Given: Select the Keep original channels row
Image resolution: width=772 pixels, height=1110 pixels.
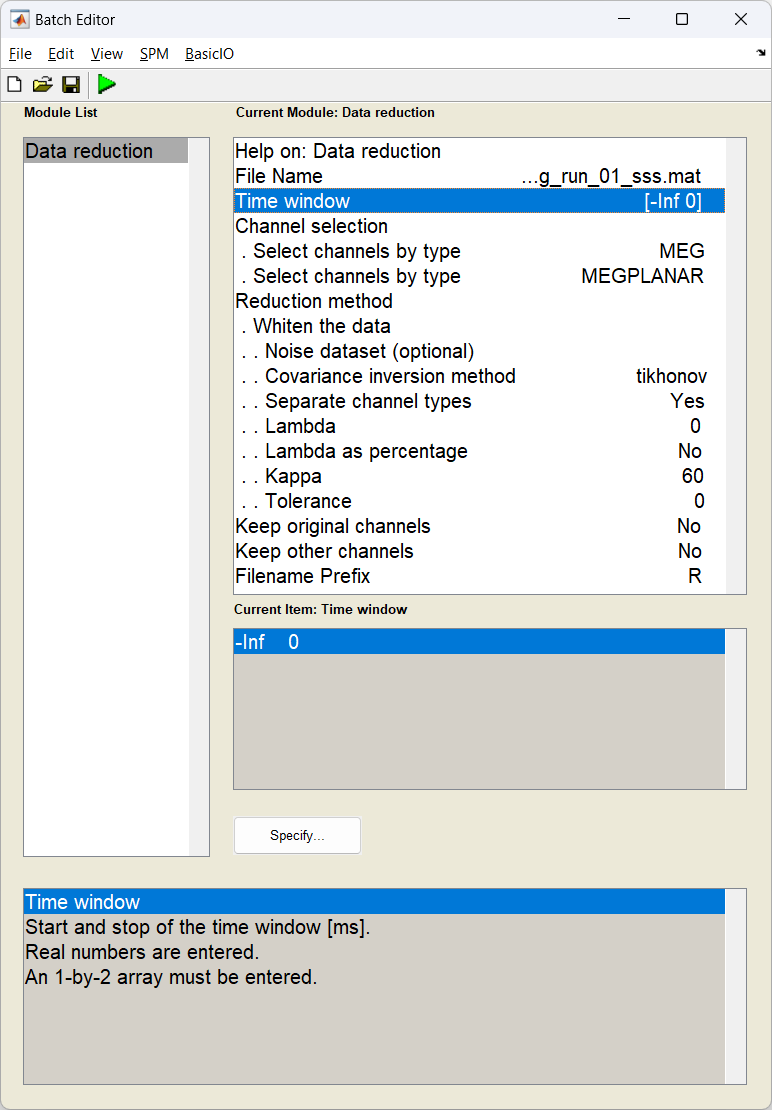Looking at the screenshot, I should click(479, 526).
